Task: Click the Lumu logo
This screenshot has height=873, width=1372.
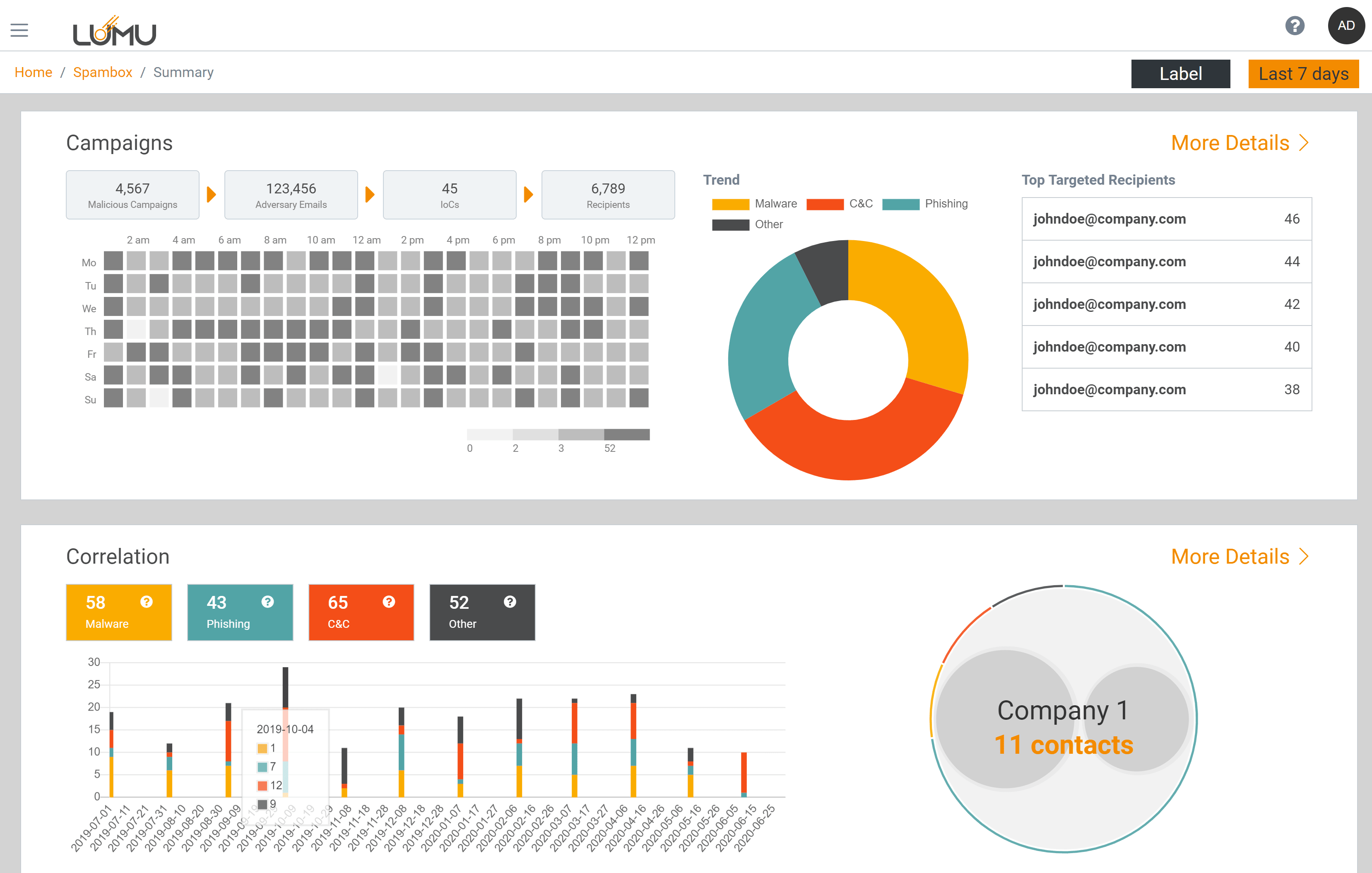Action: point(114,32)
